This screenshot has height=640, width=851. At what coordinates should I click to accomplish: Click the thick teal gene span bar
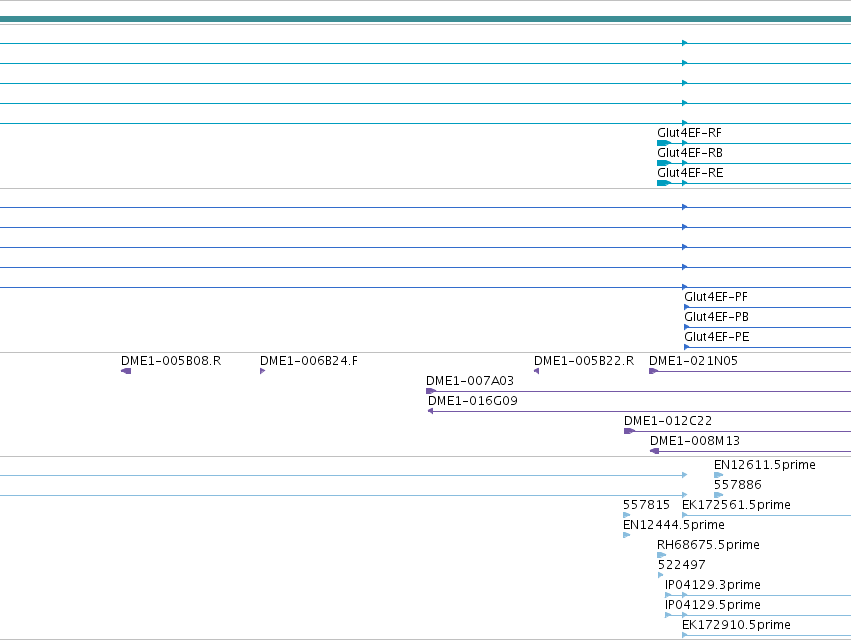(x=426, y=19)
